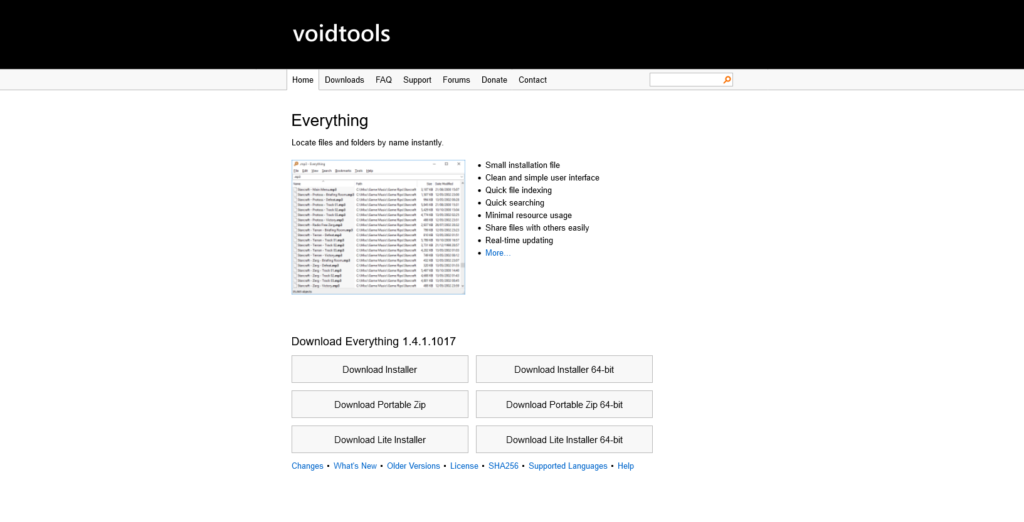
Task: Open the Everything screenshot thumbnail
Action: point(378,227)
